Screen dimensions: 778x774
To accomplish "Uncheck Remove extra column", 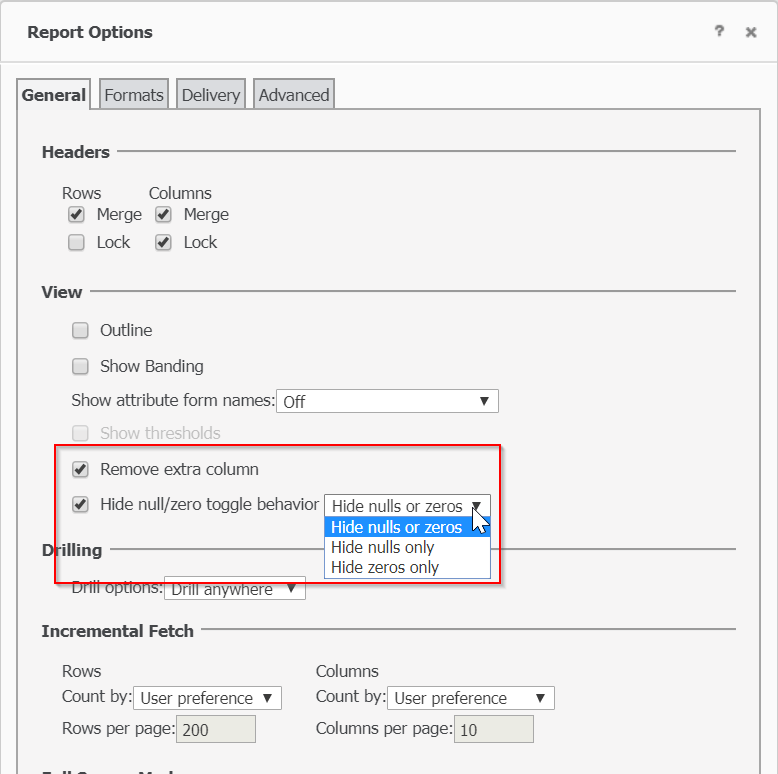I will (80, 469).
